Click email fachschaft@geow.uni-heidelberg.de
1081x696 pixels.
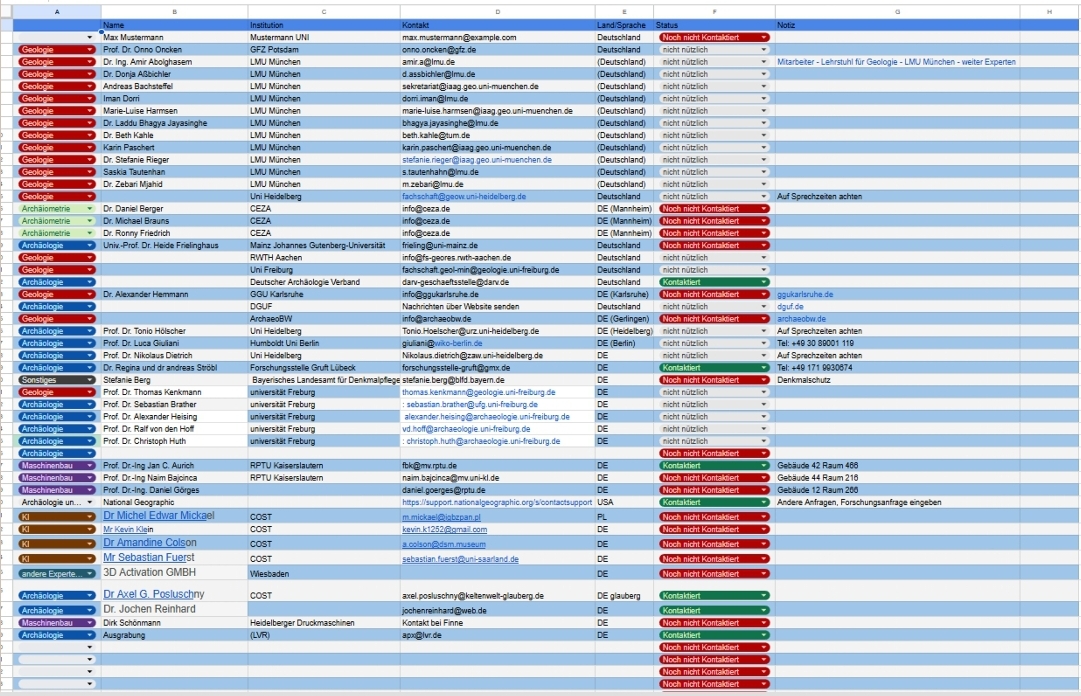coord(464,196)
